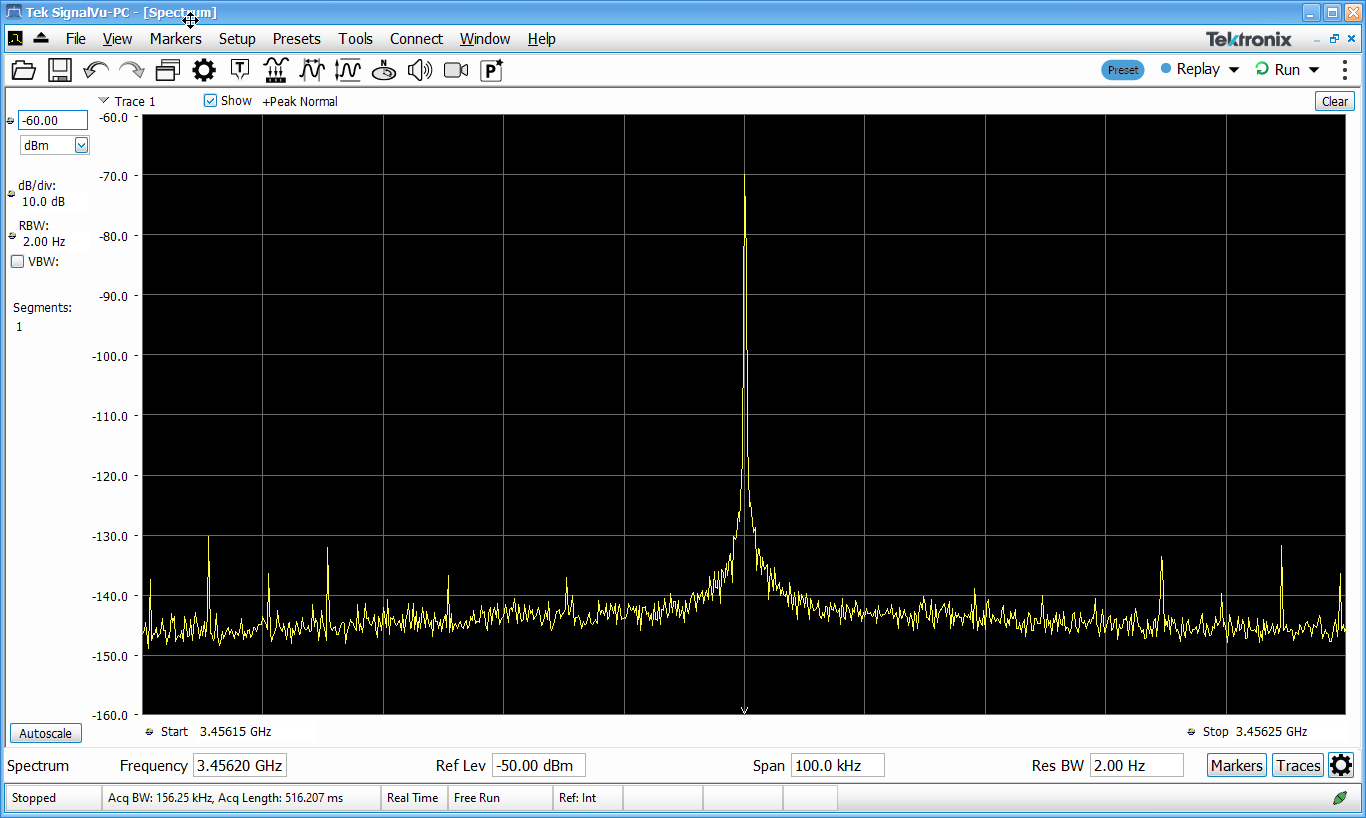The height and width of the screenshot is (818, 1366).
Task: Open the View menu
Action: click(x=117, y=39)
